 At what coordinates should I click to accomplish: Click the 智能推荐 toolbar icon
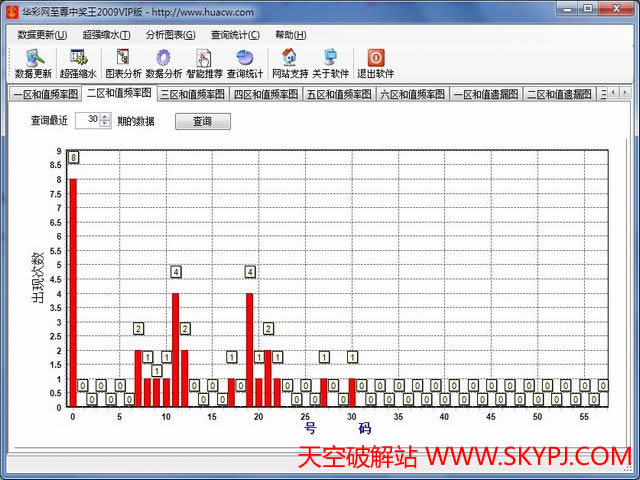click(204, 63)
